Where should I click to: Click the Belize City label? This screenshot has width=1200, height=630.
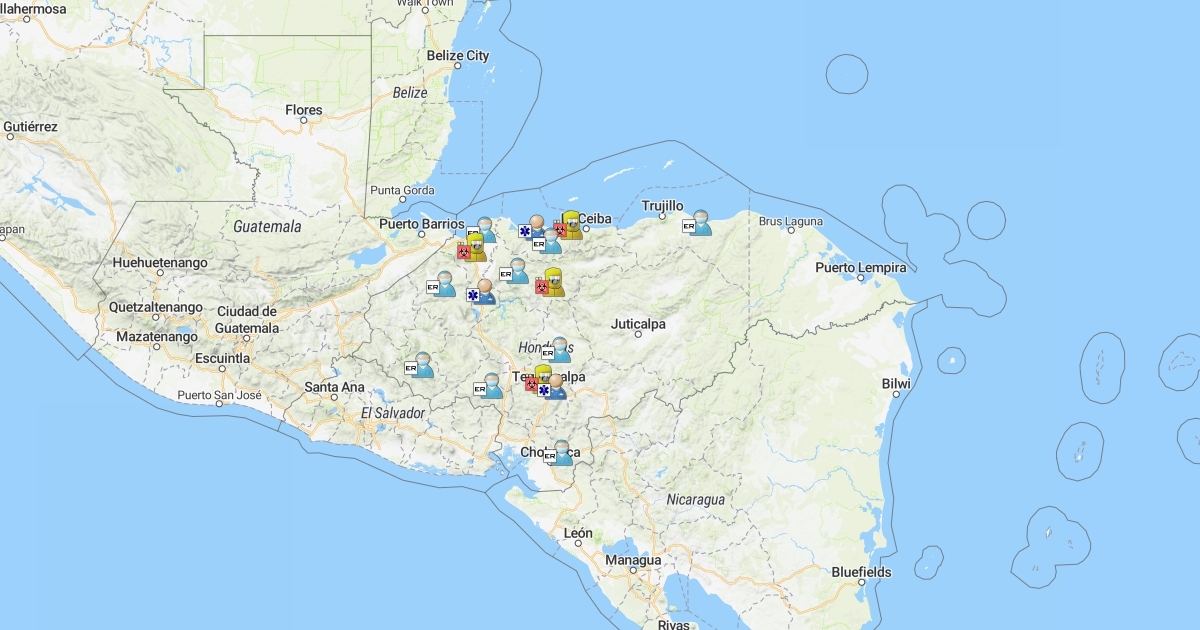point(458,56)
